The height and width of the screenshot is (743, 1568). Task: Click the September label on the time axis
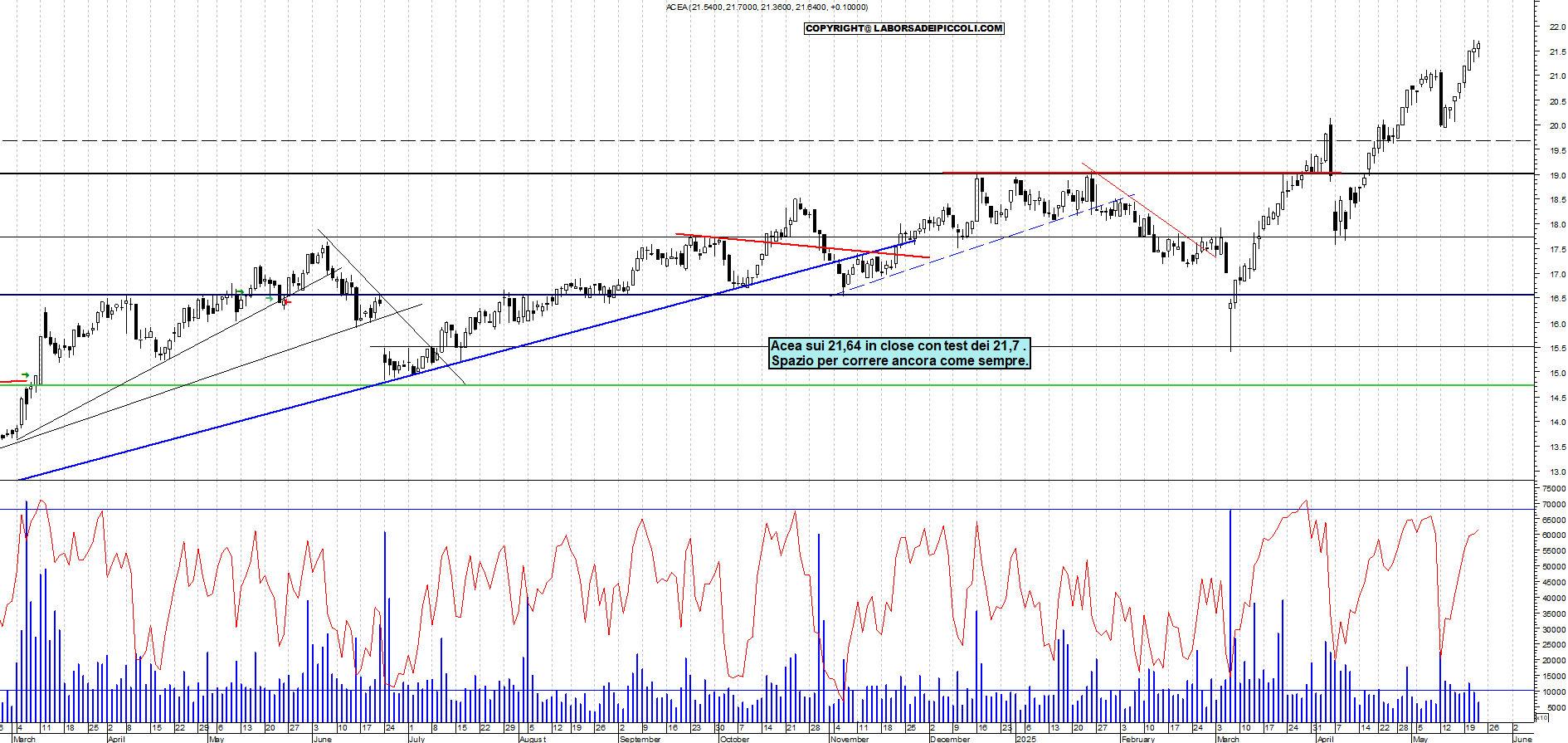640,739
